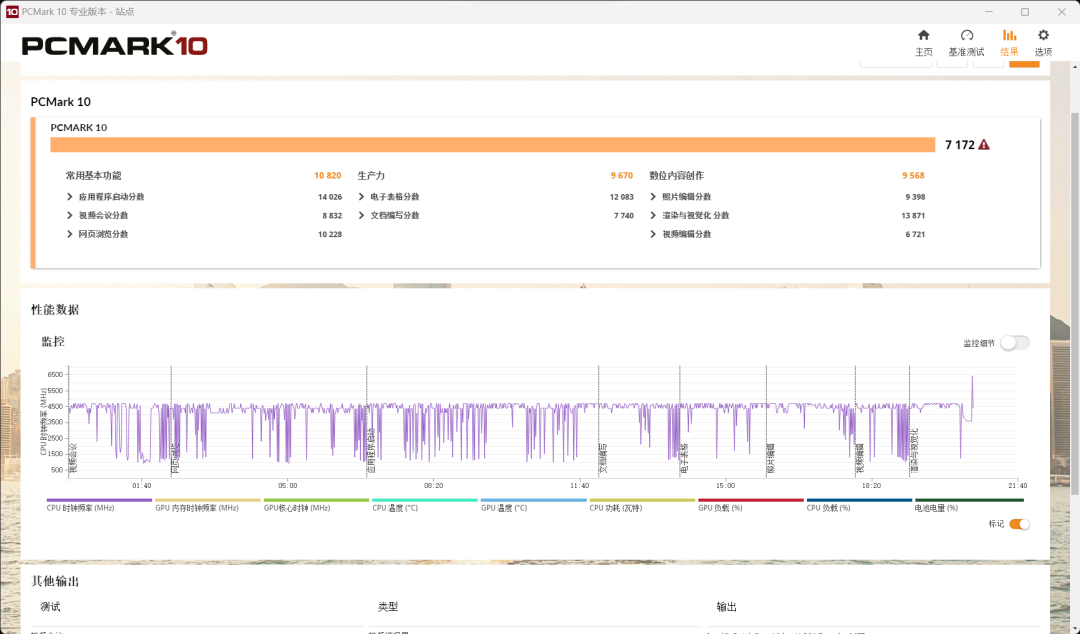Viewport: 1080px width, 634px height.
Task: Click the 类型 column header
Action: point(388,606)
